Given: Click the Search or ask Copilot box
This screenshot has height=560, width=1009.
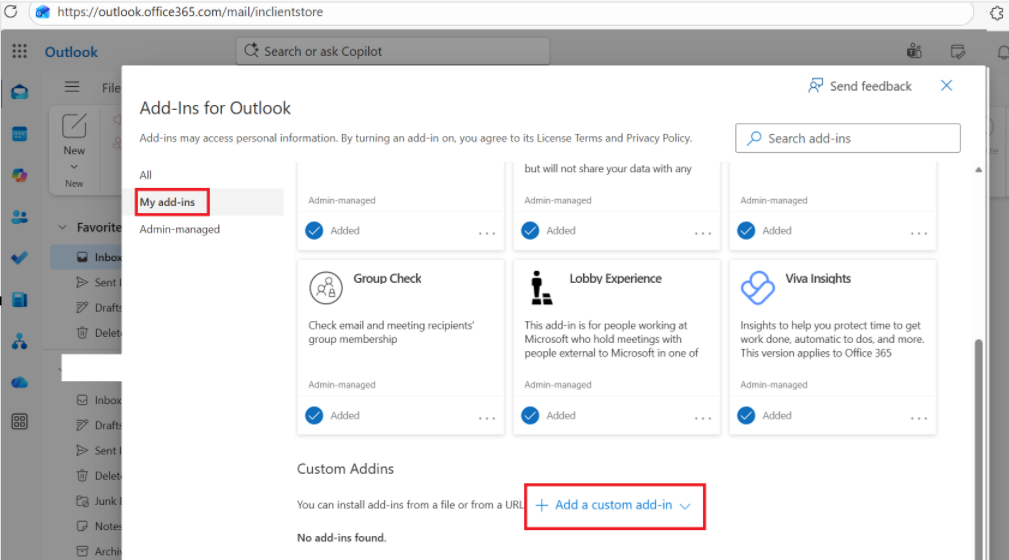Looking at the screenshot, I should [393, 51].
